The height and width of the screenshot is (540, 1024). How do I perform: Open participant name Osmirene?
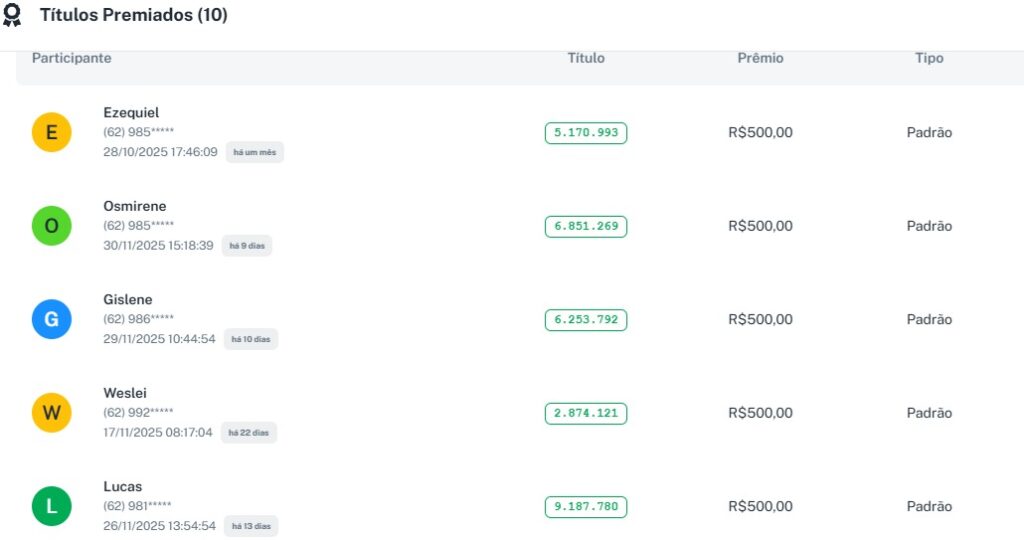135,206
